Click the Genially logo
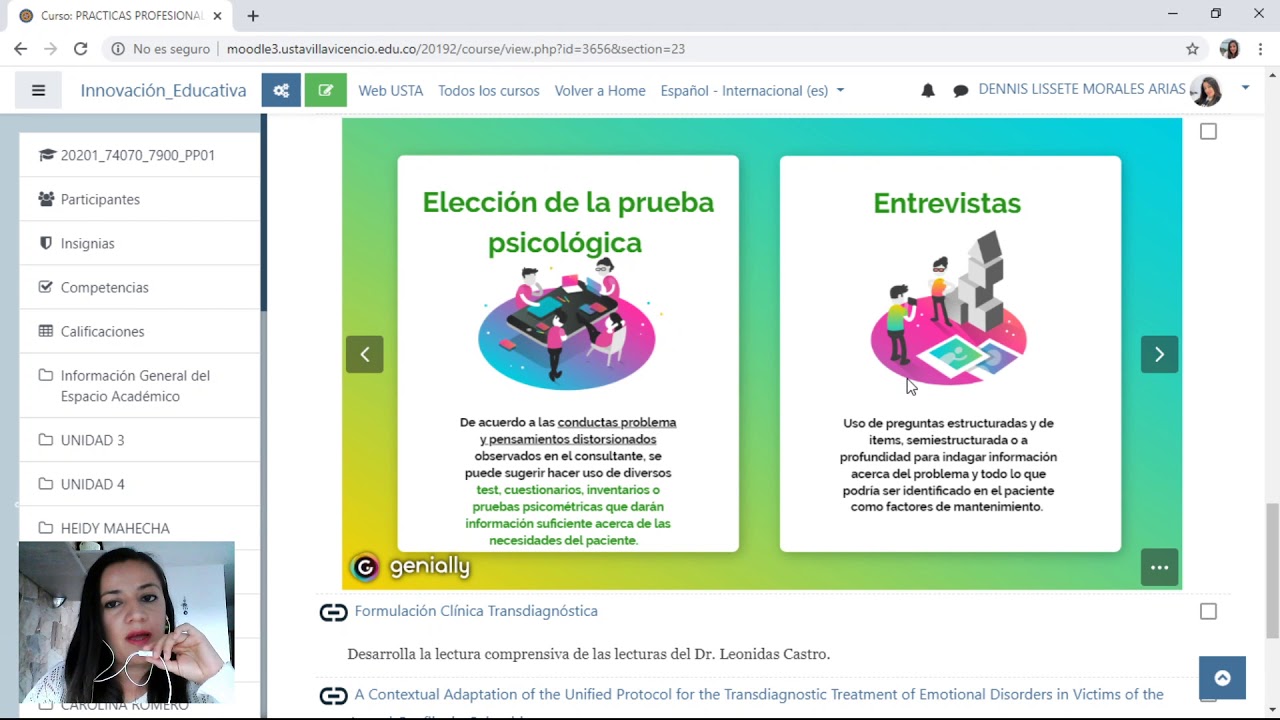 click(410, 567)
